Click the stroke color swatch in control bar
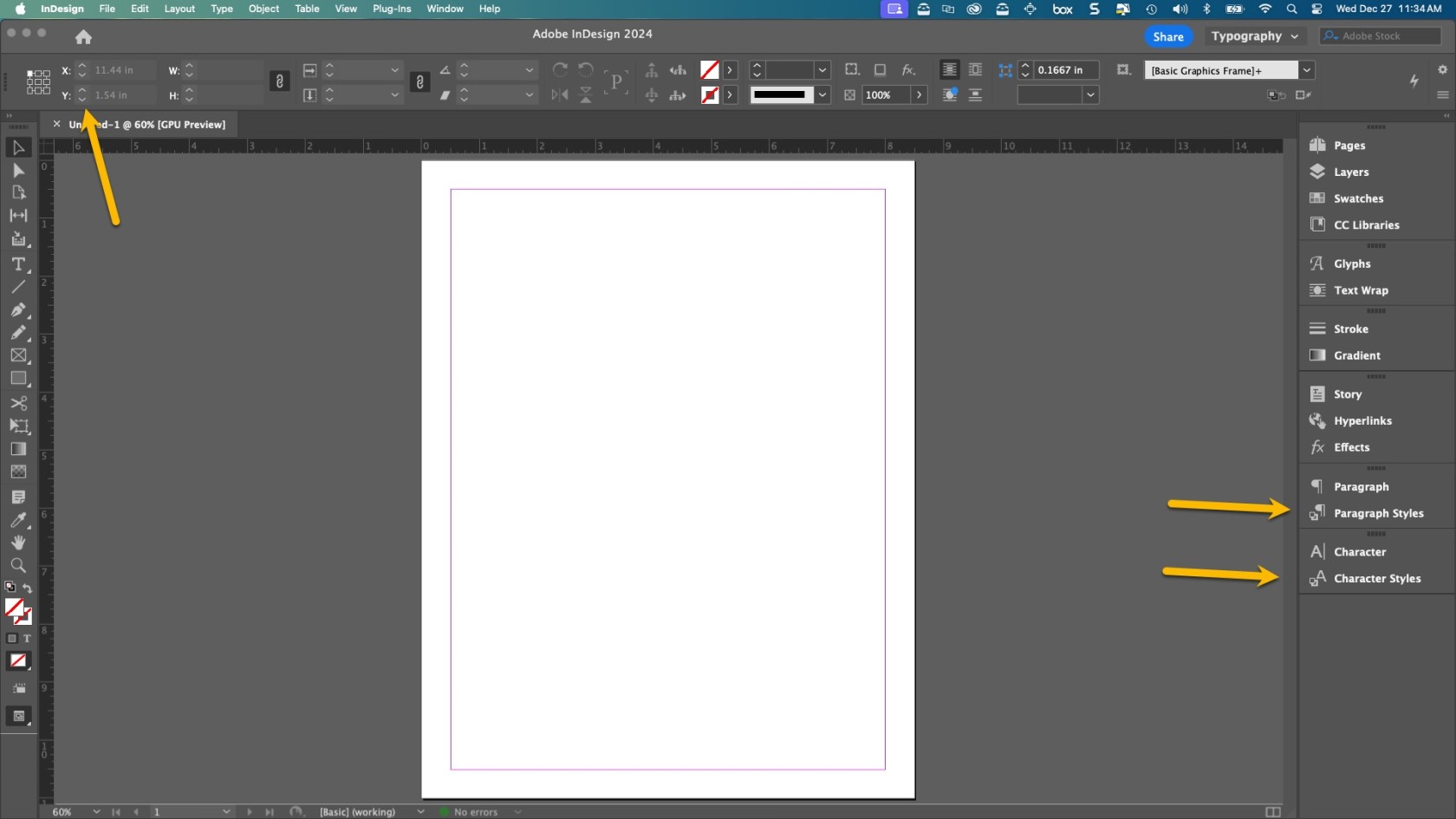1456x819 pixels. click(709, 94)
